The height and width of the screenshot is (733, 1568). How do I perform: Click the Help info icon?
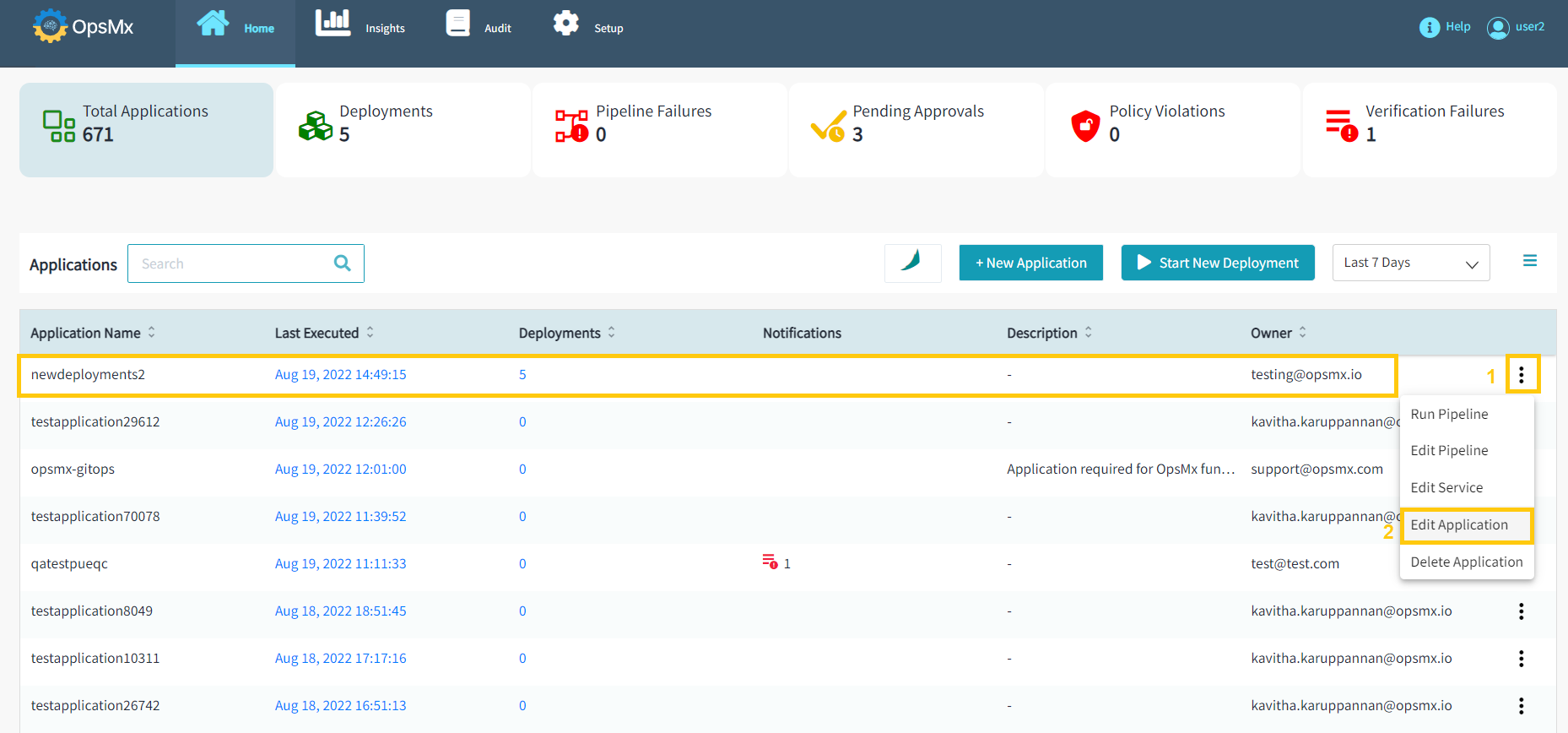click(x=1429, y=28)
